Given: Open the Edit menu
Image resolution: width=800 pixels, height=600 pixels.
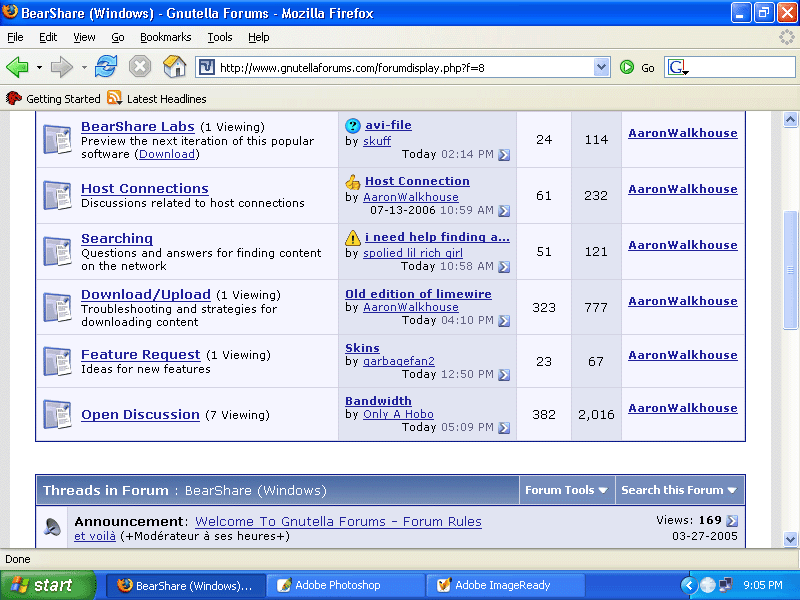Looking at the screenshot, I should coord(48,37).
